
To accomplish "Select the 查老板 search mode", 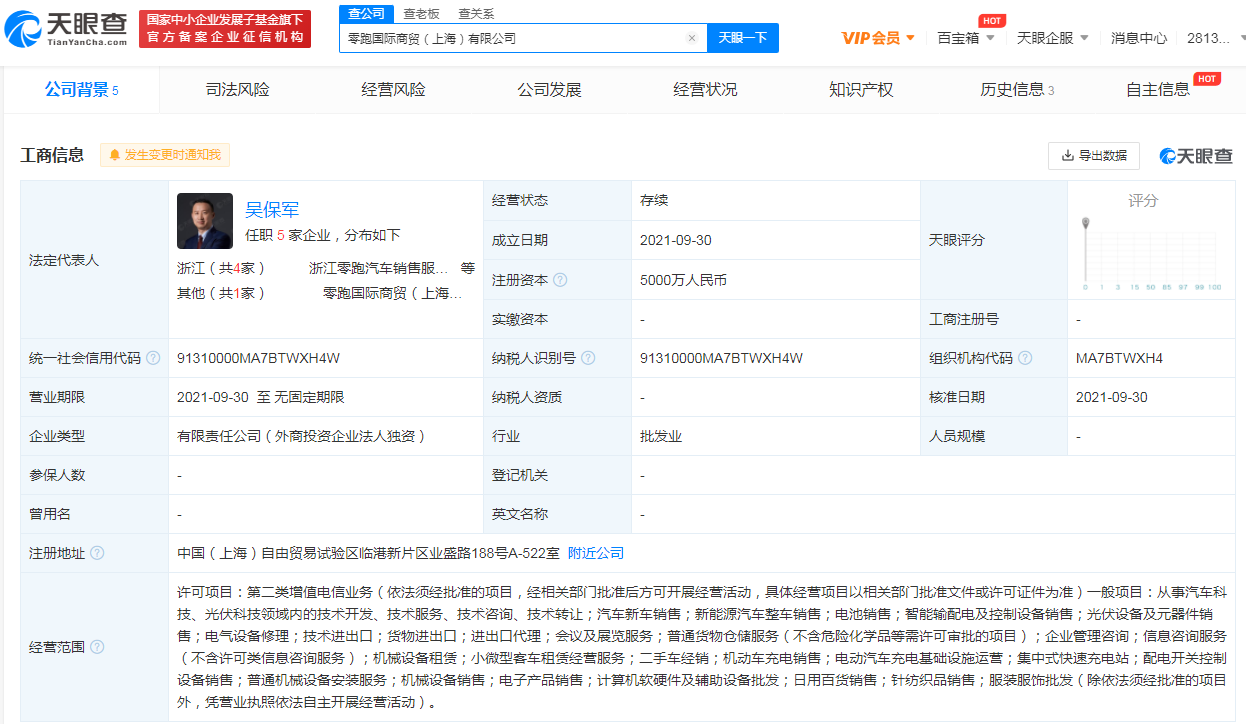I will tap(421, 13).
